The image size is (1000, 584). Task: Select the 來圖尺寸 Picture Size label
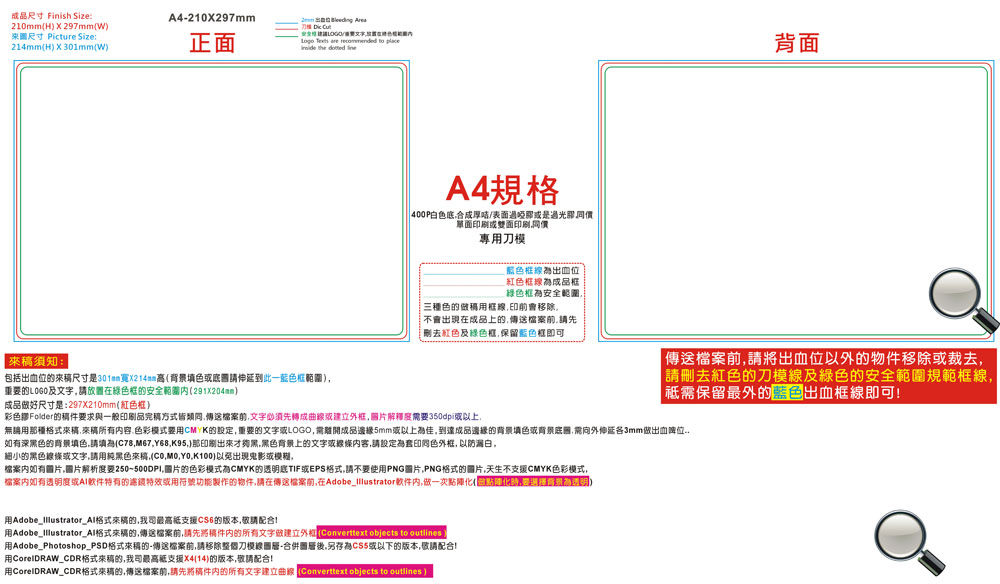[x=54, y=37]
